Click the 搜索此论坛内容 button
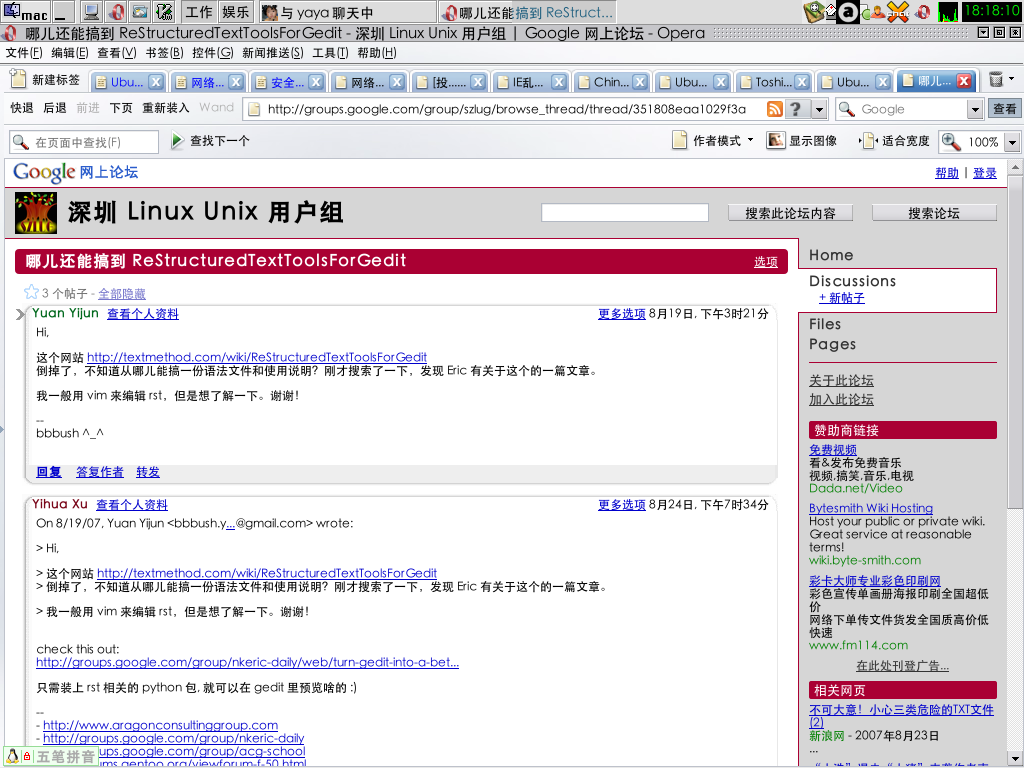This screenshot has width=1024, height=768. click(x=790, y=213)
